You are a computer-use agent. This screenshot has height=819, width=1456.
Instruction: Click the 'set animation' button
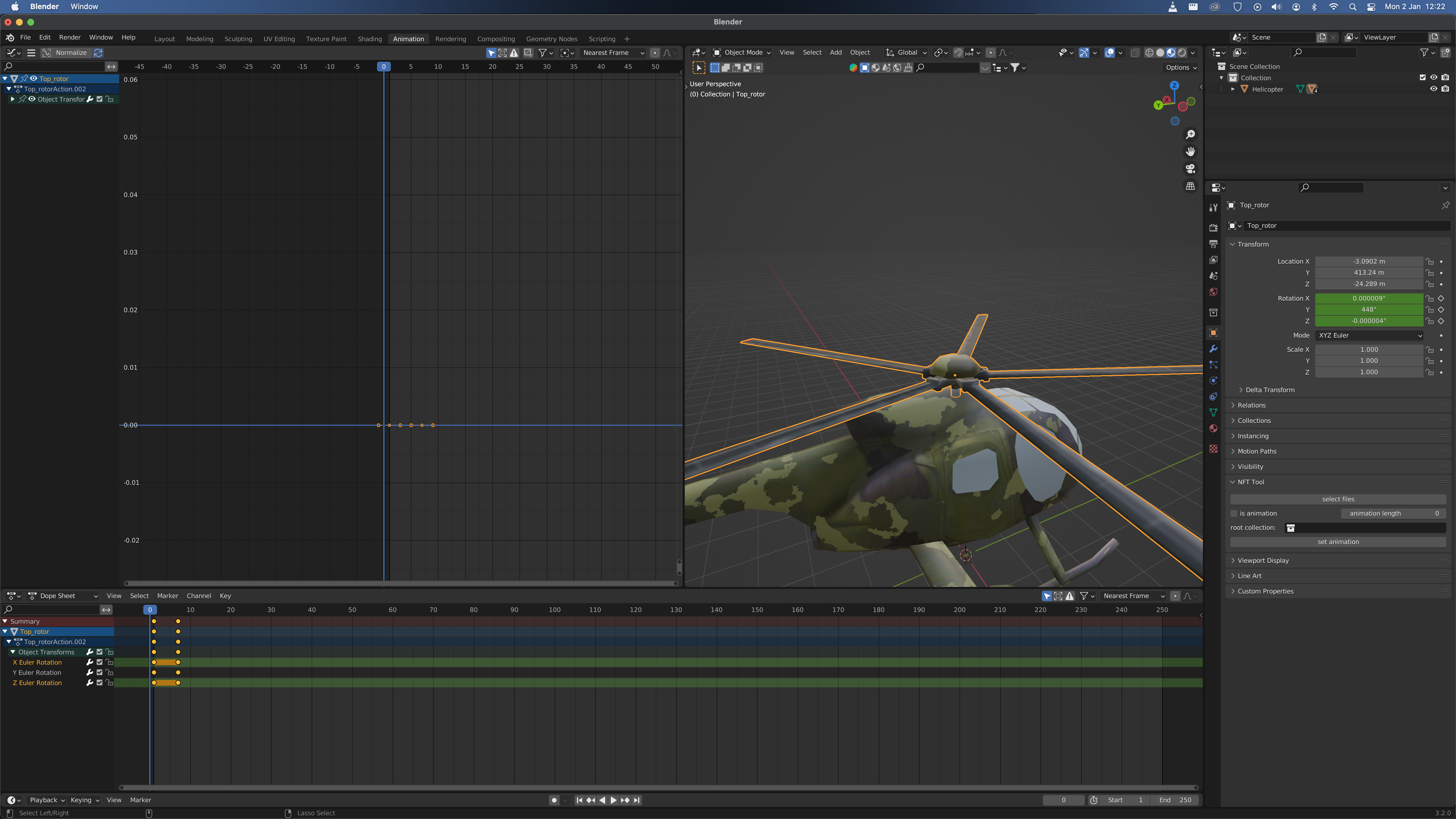(x=1338, y=541)
